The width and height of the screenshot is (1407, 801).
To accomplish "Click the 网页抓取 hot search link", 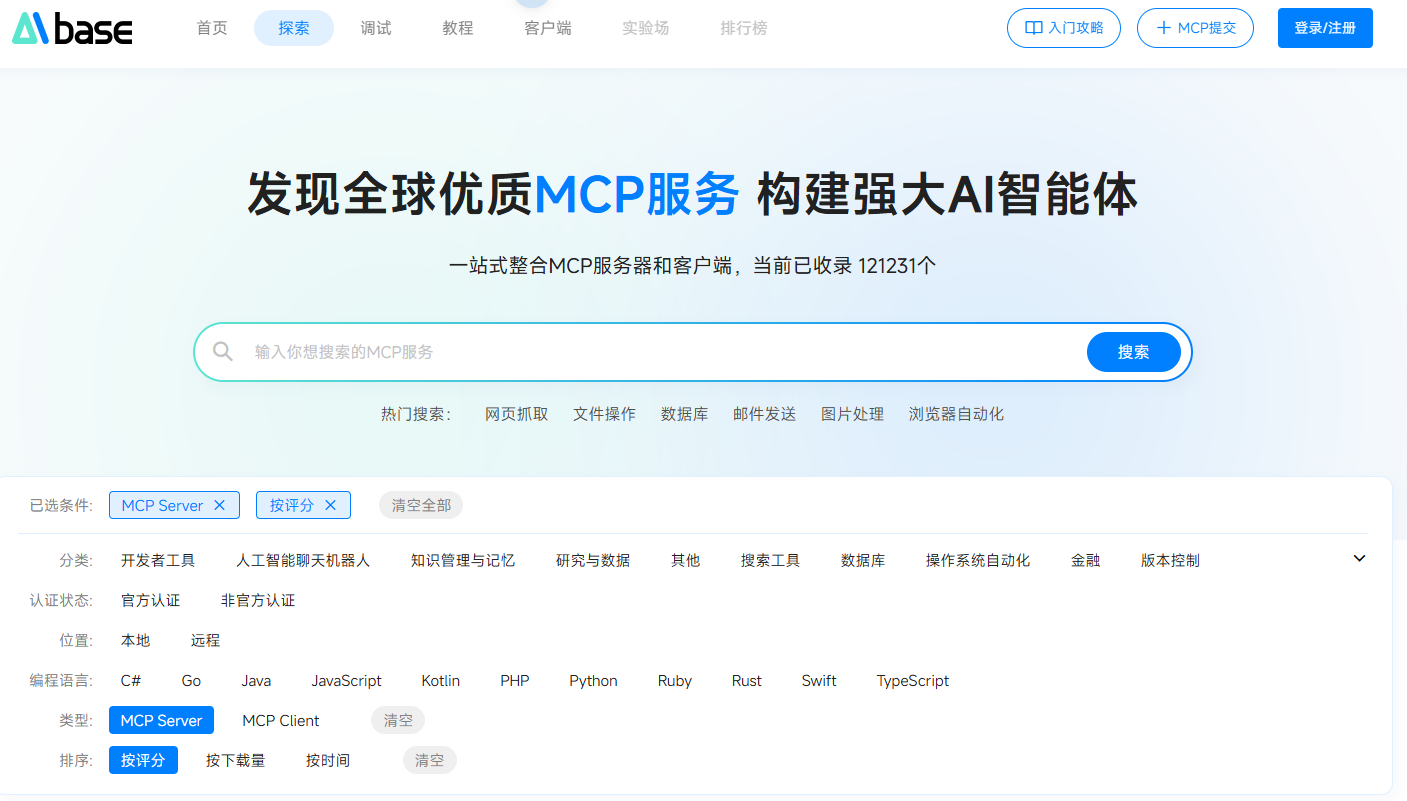I will 516,414.
